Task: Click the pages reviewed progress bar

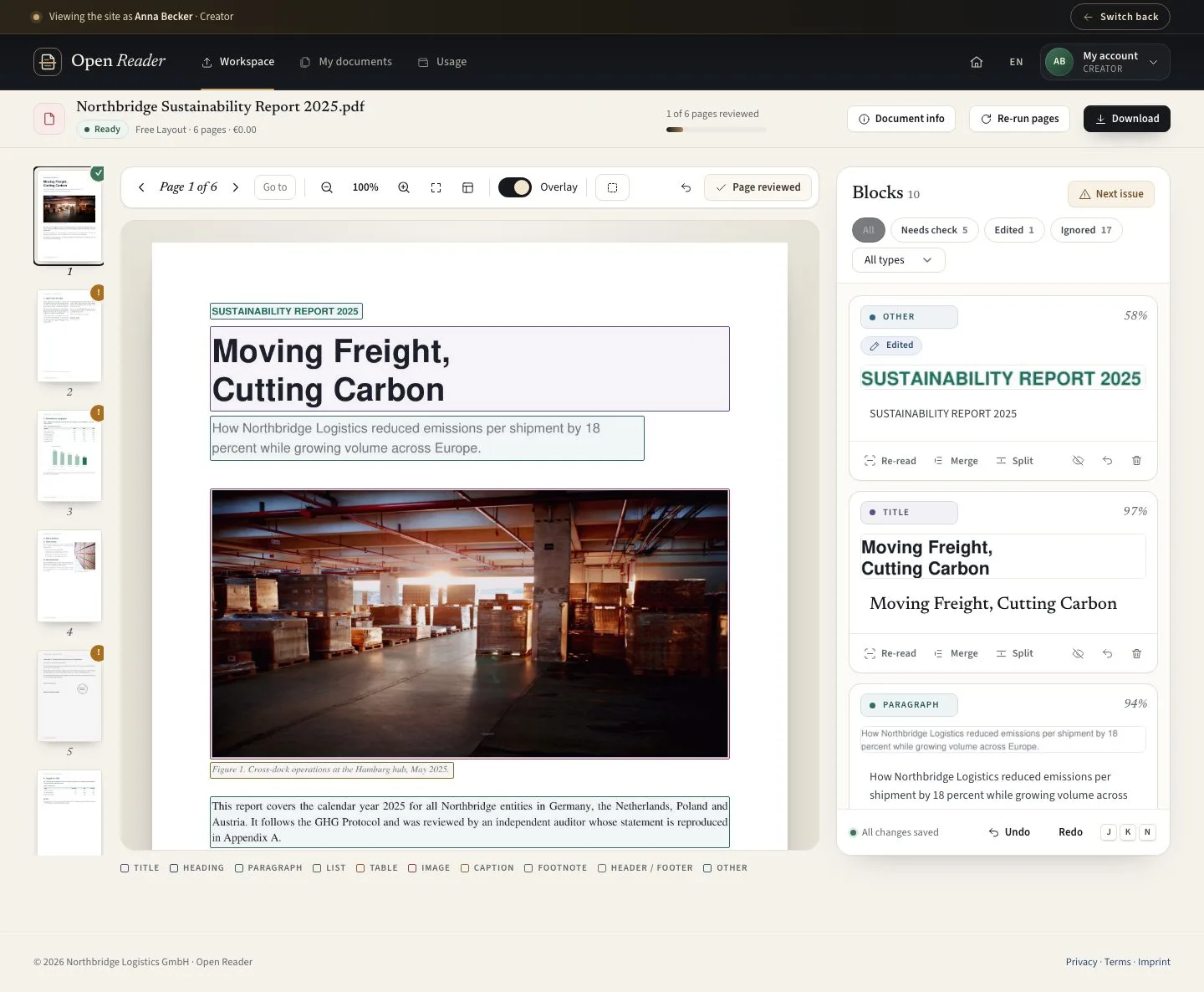Action: 716,130
